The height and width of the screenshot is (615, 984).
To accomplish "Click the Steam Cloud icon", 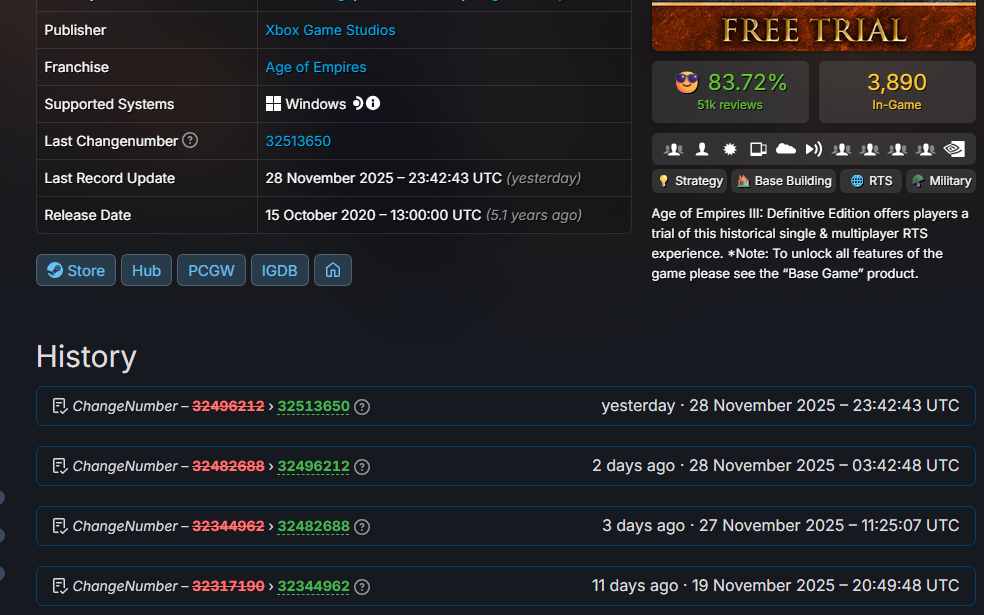I will (786, 149).
